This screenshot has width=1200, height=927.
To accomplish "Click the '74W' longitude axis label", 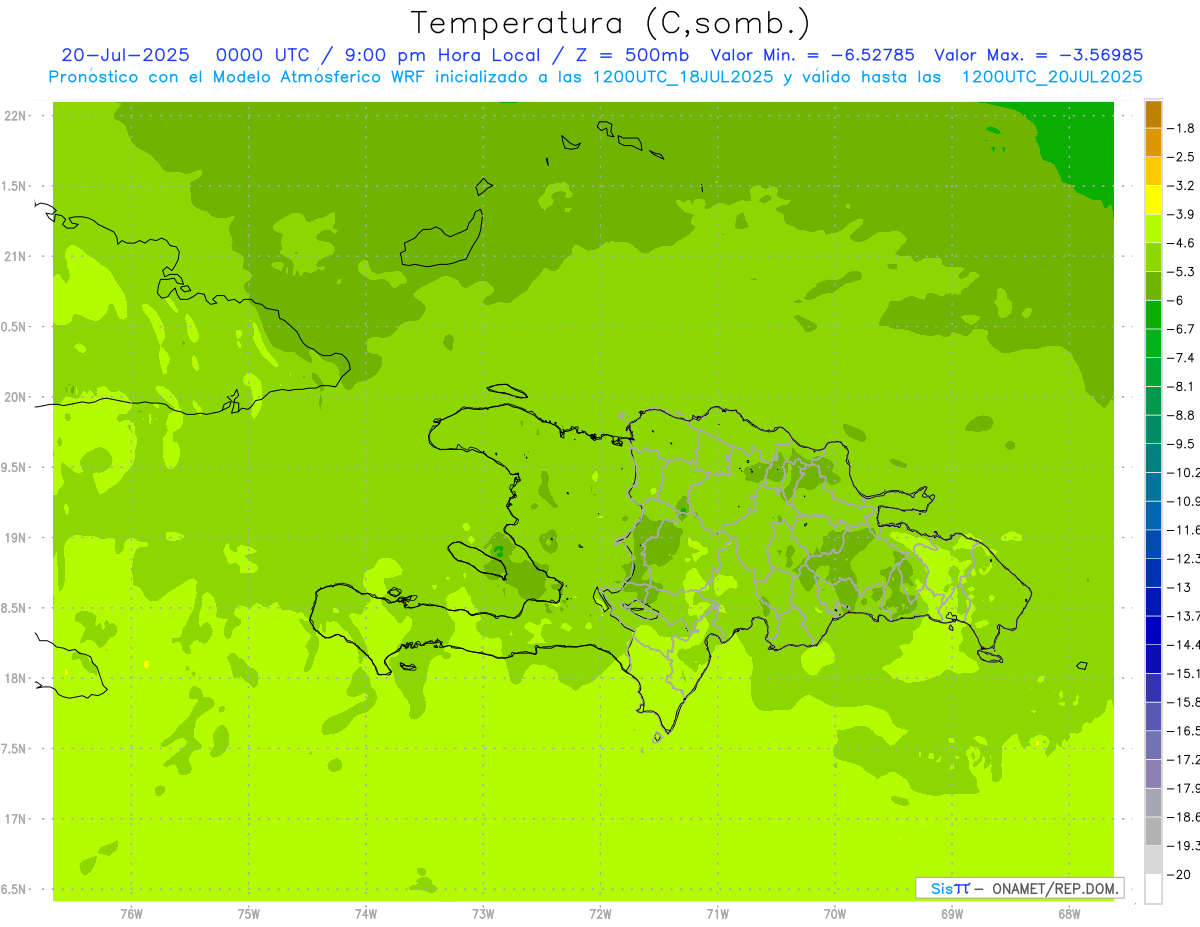I will point(366,913).
